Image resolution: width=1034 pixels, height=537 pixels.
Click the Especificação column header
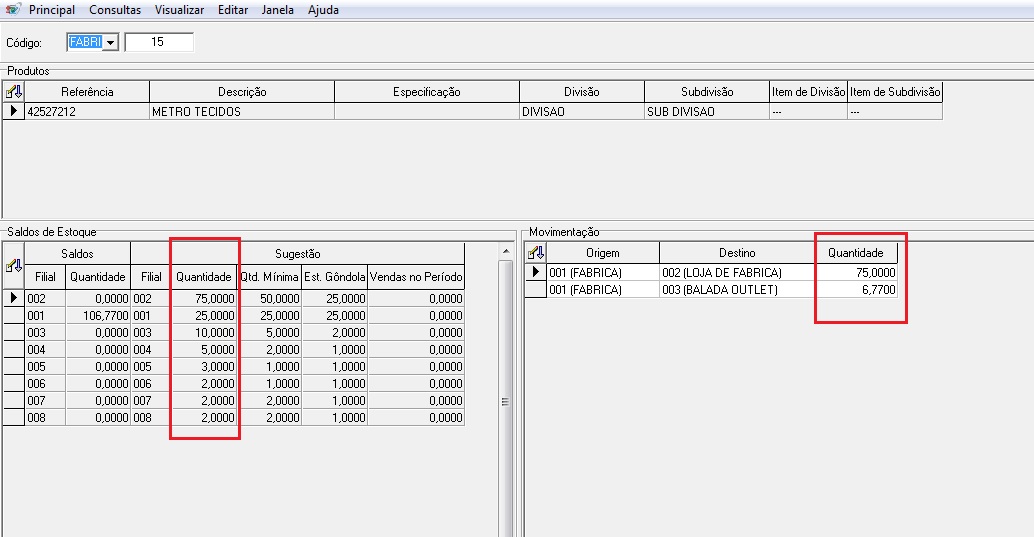427,92
